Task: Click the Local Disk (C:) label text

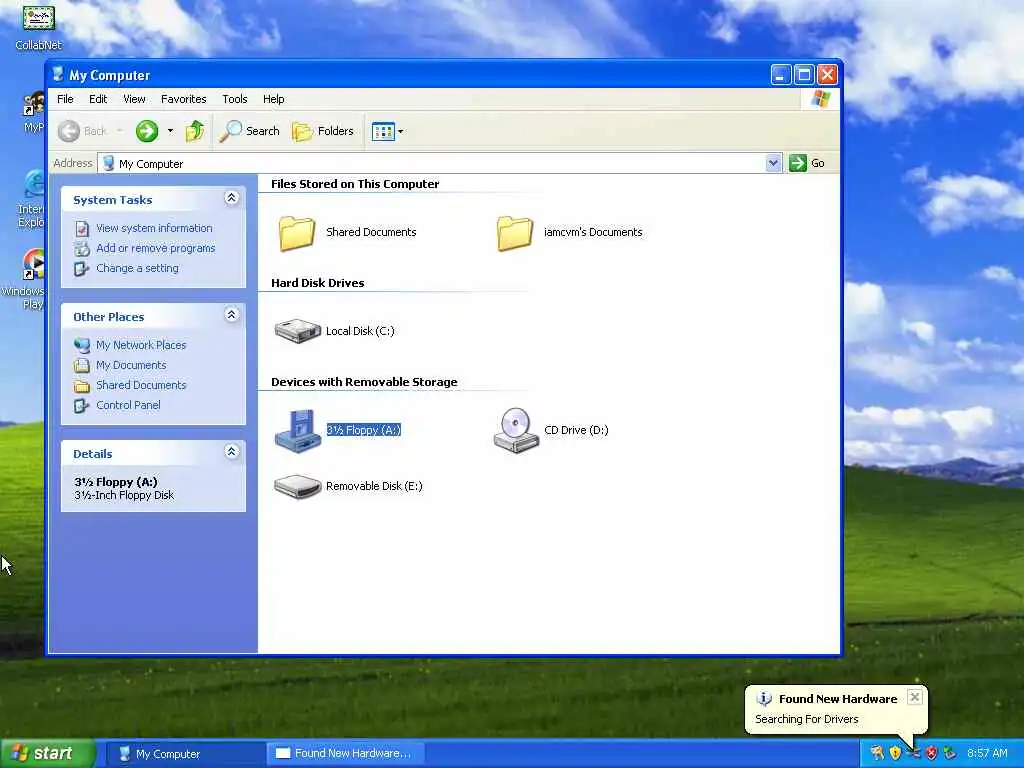Action: pyautogui.click(x=360, y=331)
